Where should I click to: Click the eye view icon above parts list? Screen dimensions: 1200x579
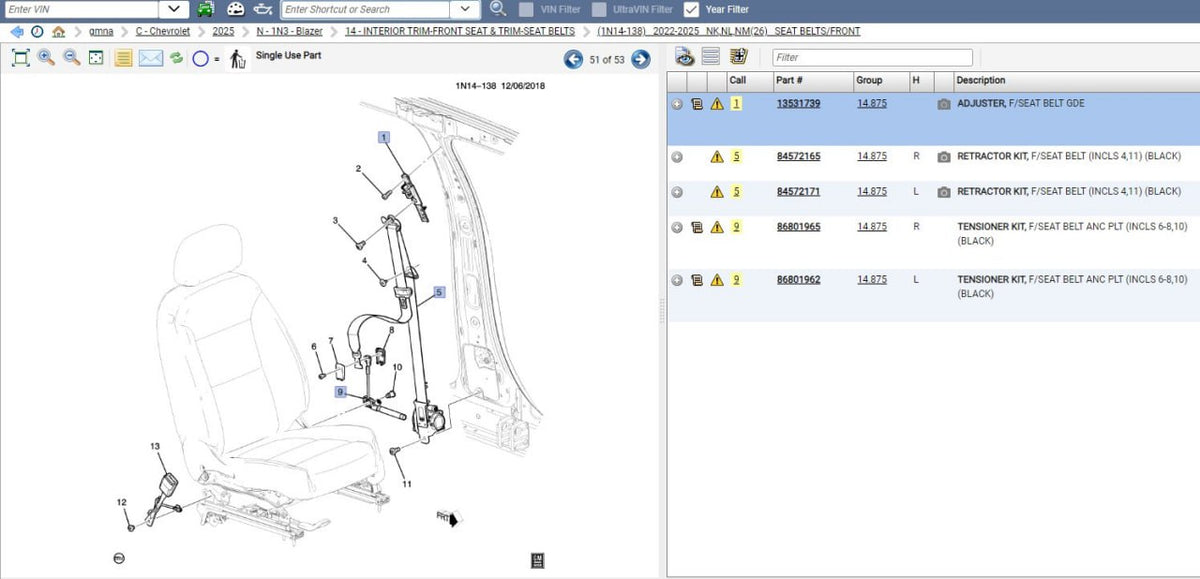685,56
